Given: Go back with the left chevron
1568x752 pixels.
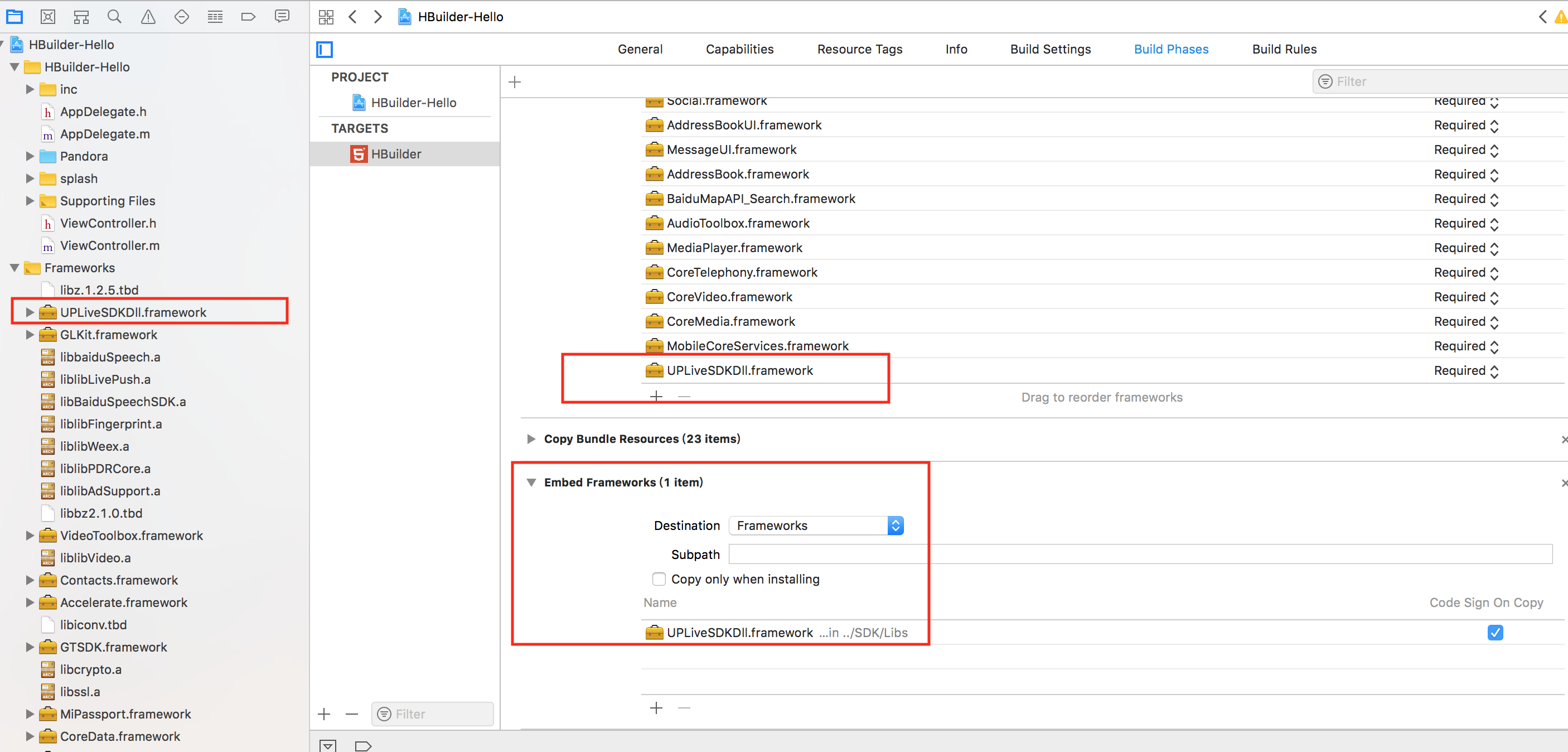Looking at the screenshot, I should click(x=352, y=17).
